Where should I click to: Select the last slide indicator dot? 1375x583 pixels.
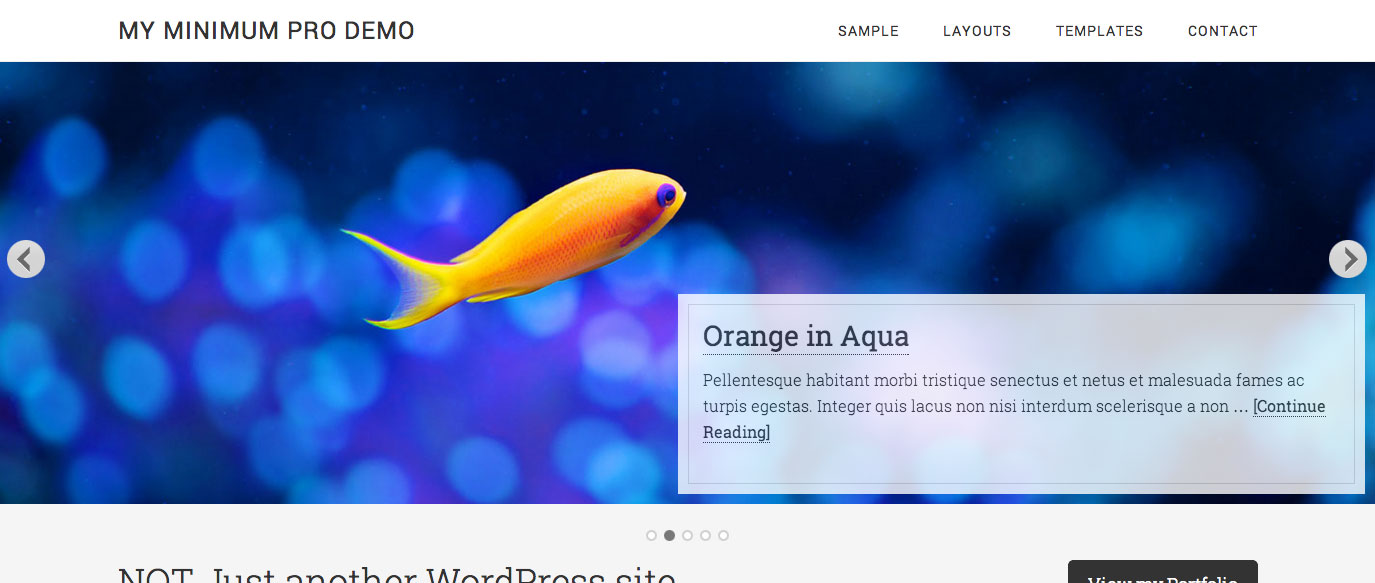723,535
